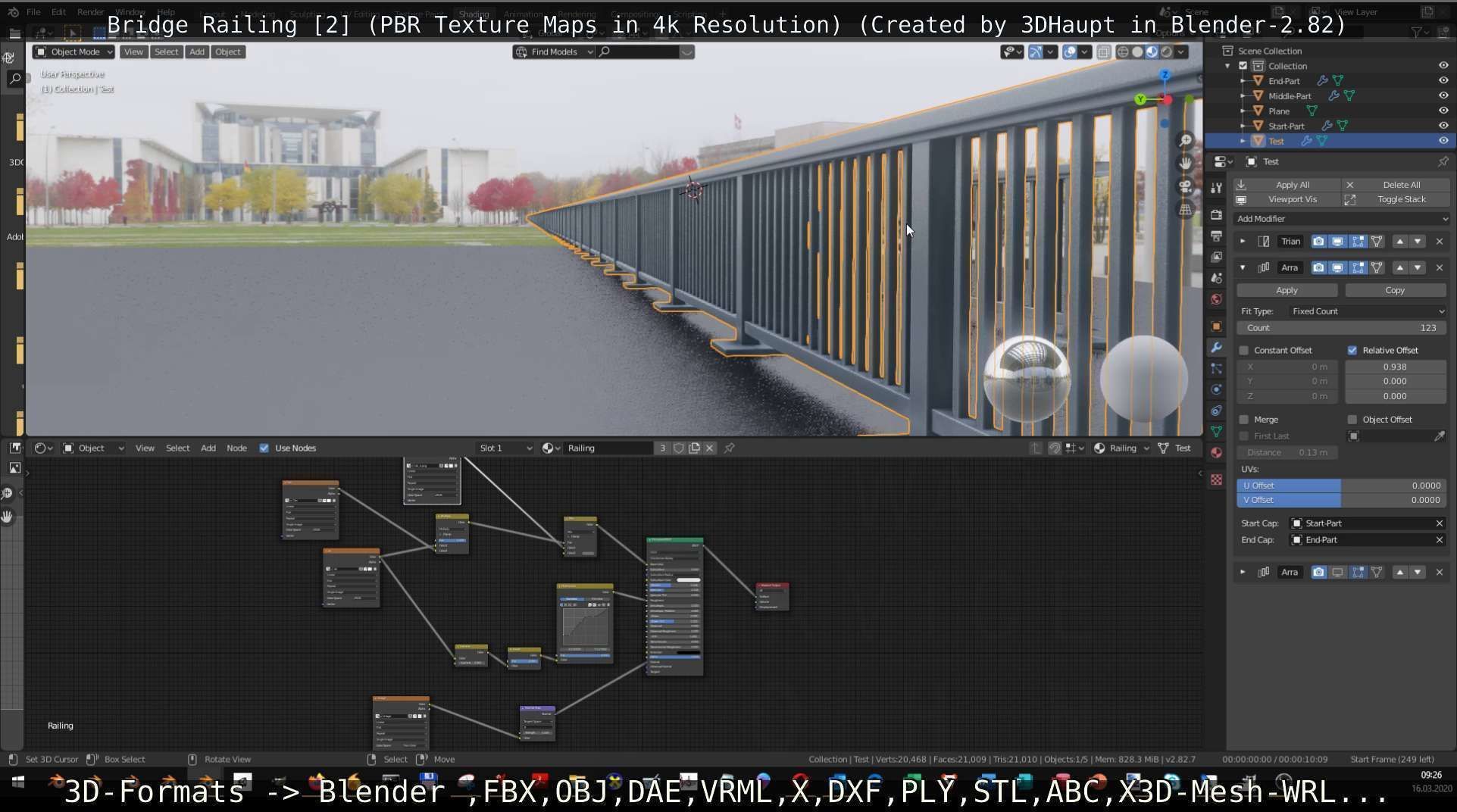Pin the node editor material
The width and height of the screenshot is (1457, 812).
click(x=729, y=448)
